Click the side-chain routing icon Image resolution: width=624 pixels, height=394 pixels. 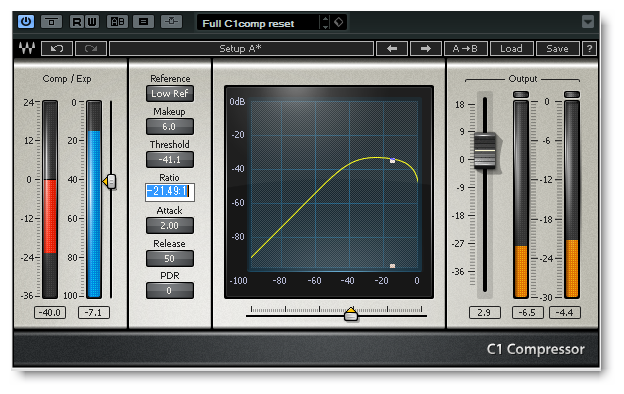(172, 21)
